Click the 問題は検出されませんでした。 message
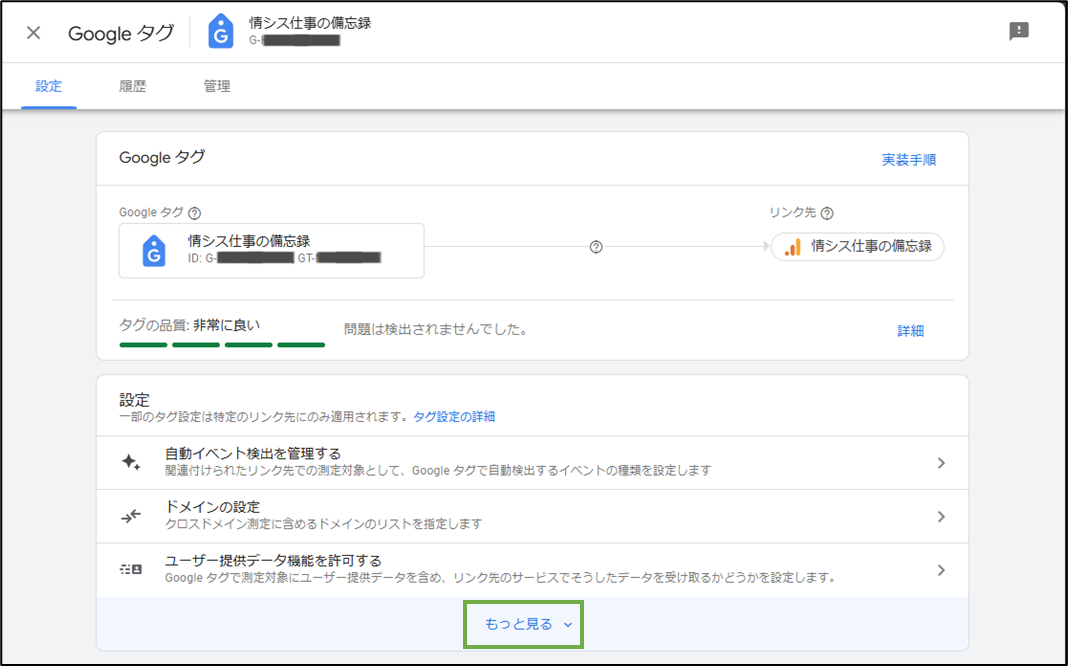Image resolution: width=1068 pixels, height=666 pixels. [436, 330]
